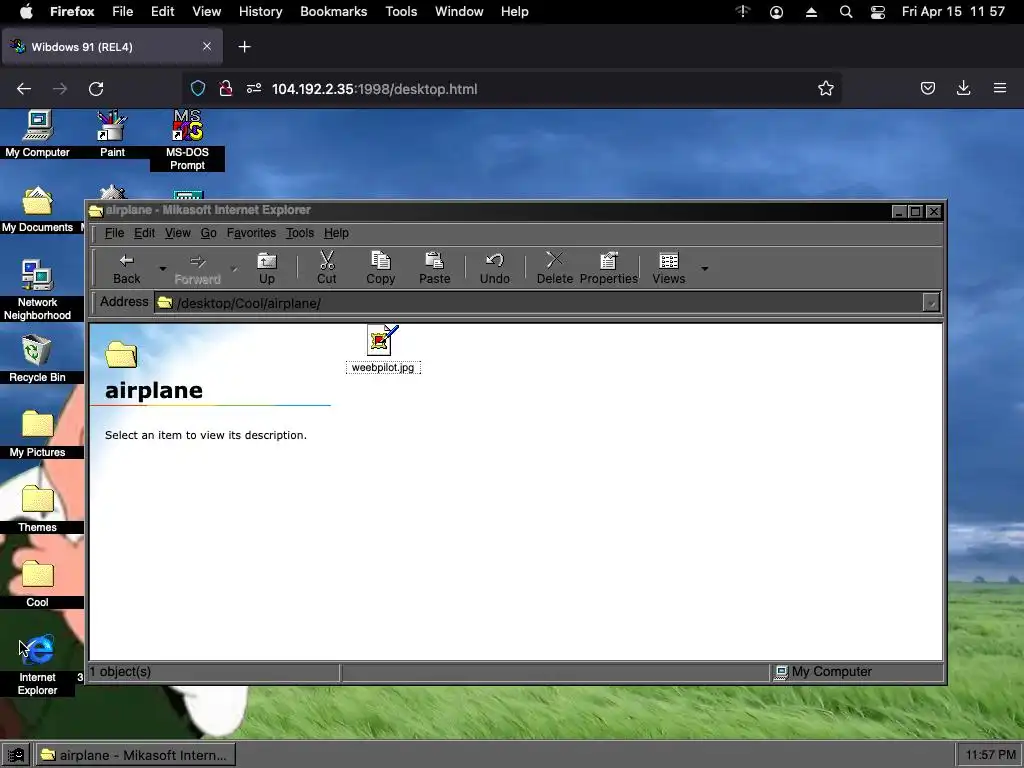The height and width of the screenshot is (768, 1024).
Task: Open the Go menu in explorer window
Action: 208,233
